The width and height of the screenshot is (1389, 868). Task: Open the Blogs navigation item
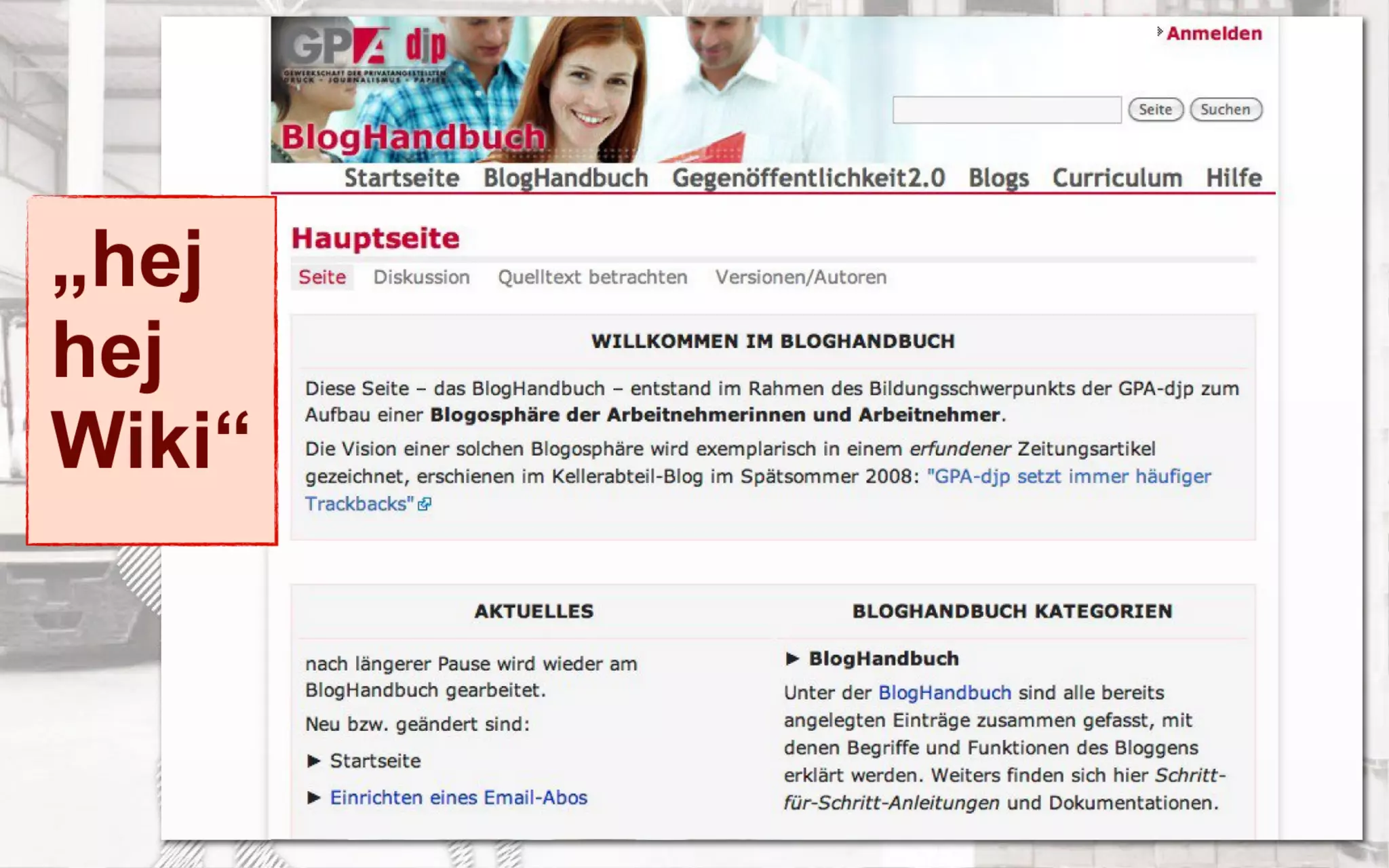tap(998, 178)
